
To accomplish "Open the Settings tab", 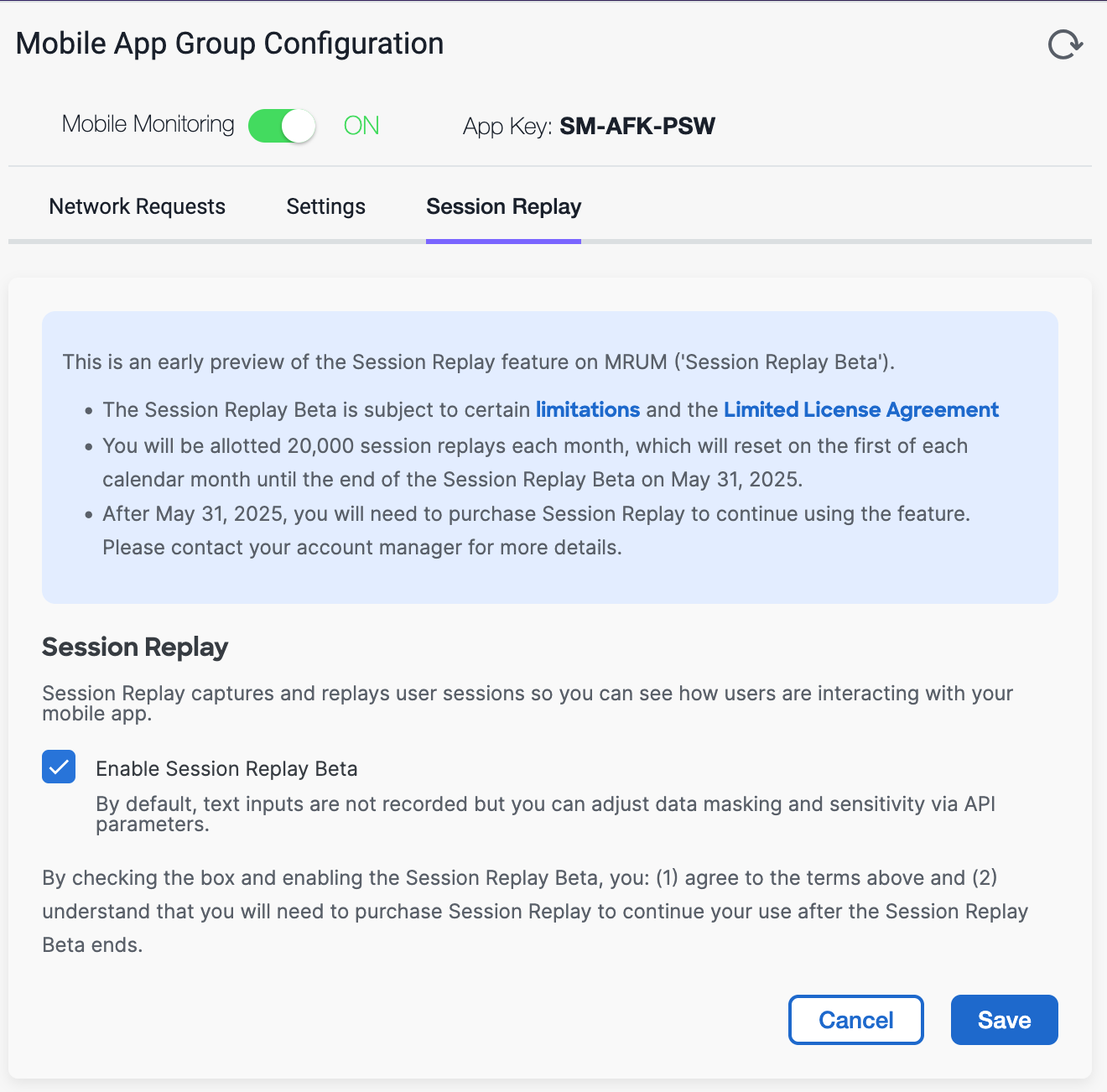I will [x=326, y=206].
